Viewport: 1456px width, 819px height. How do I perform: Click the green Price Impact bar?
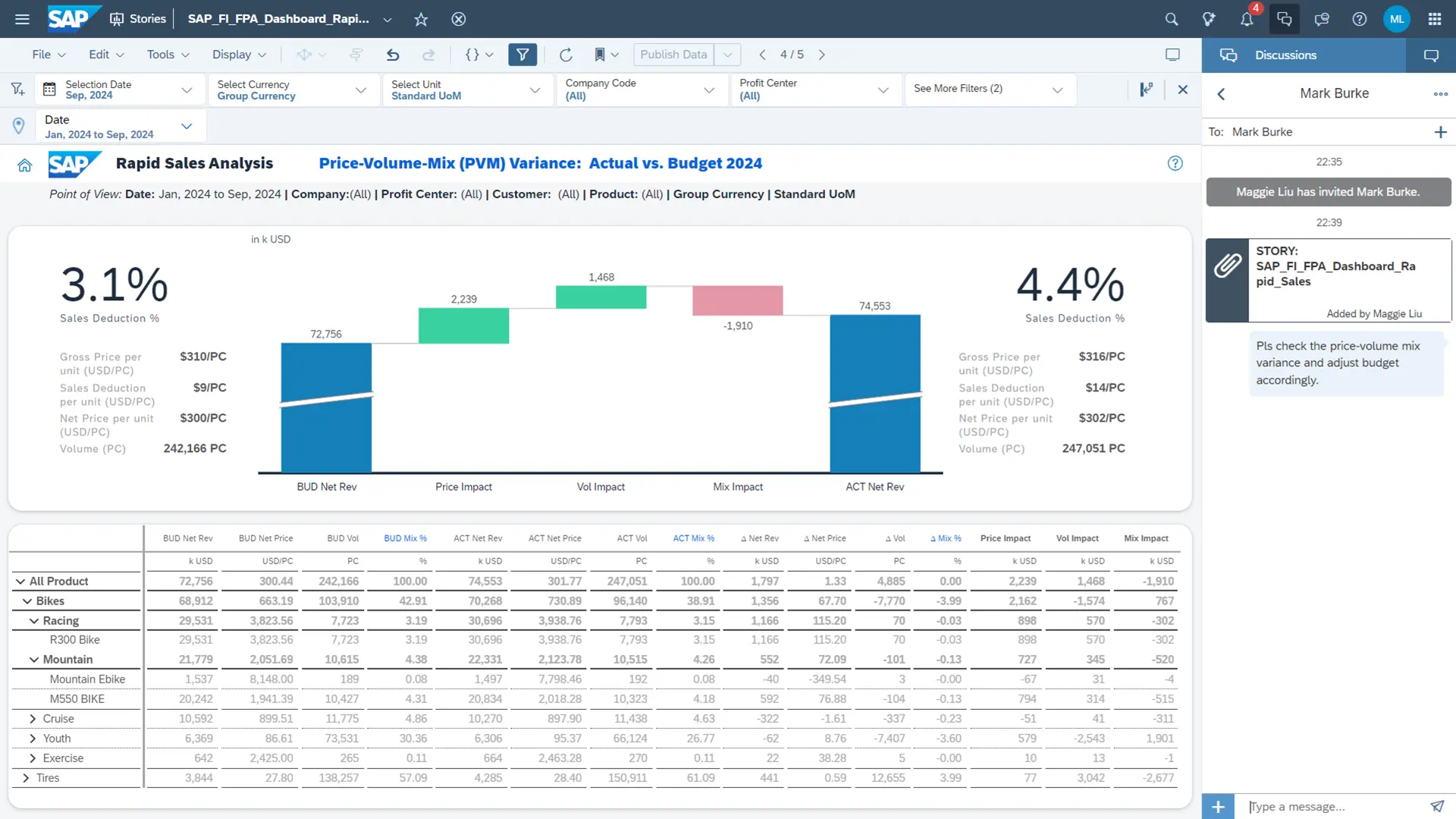pos(463,325)
